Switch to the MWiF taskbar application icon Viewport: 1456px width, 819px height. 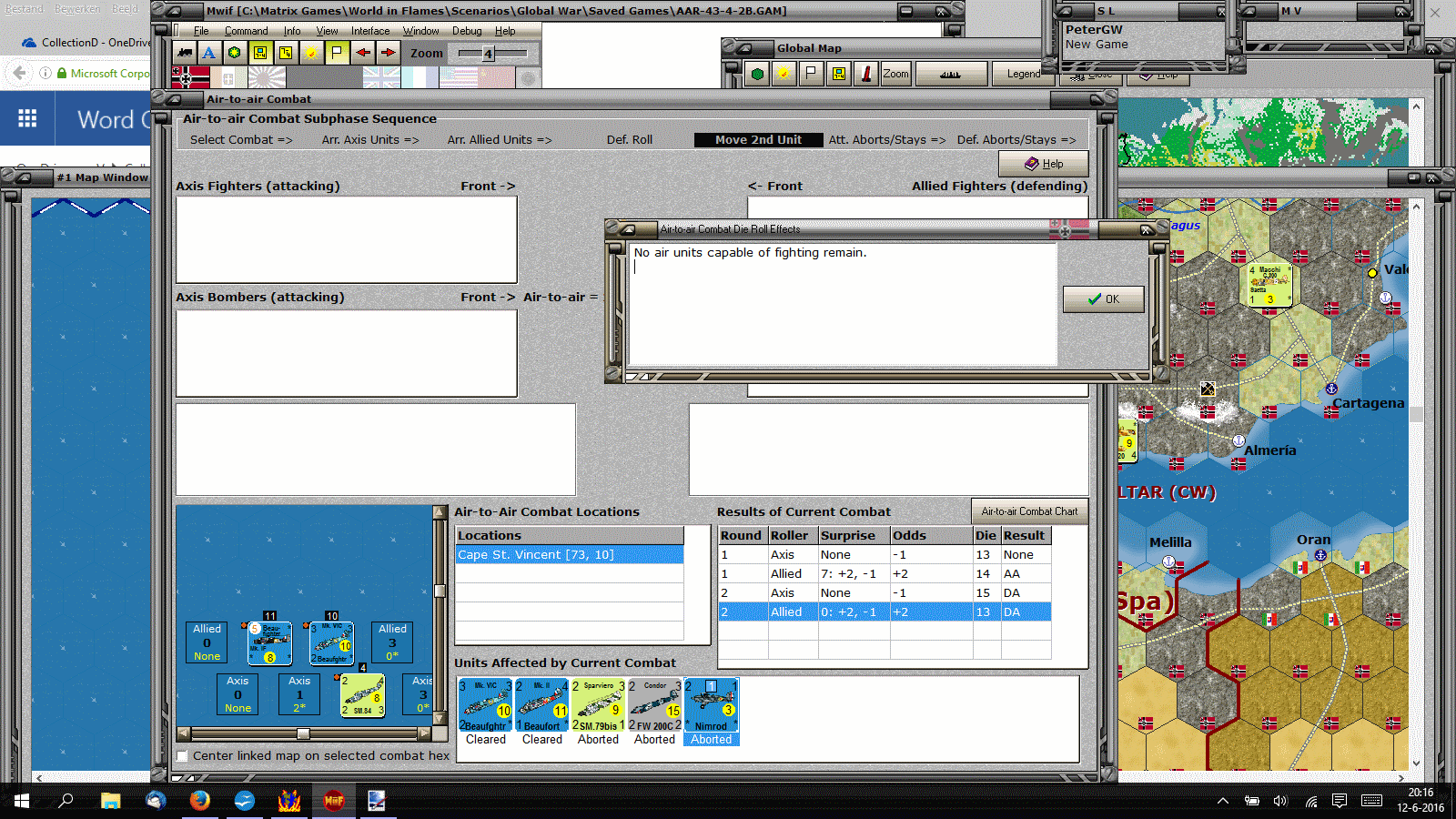[x=334, y=801]
